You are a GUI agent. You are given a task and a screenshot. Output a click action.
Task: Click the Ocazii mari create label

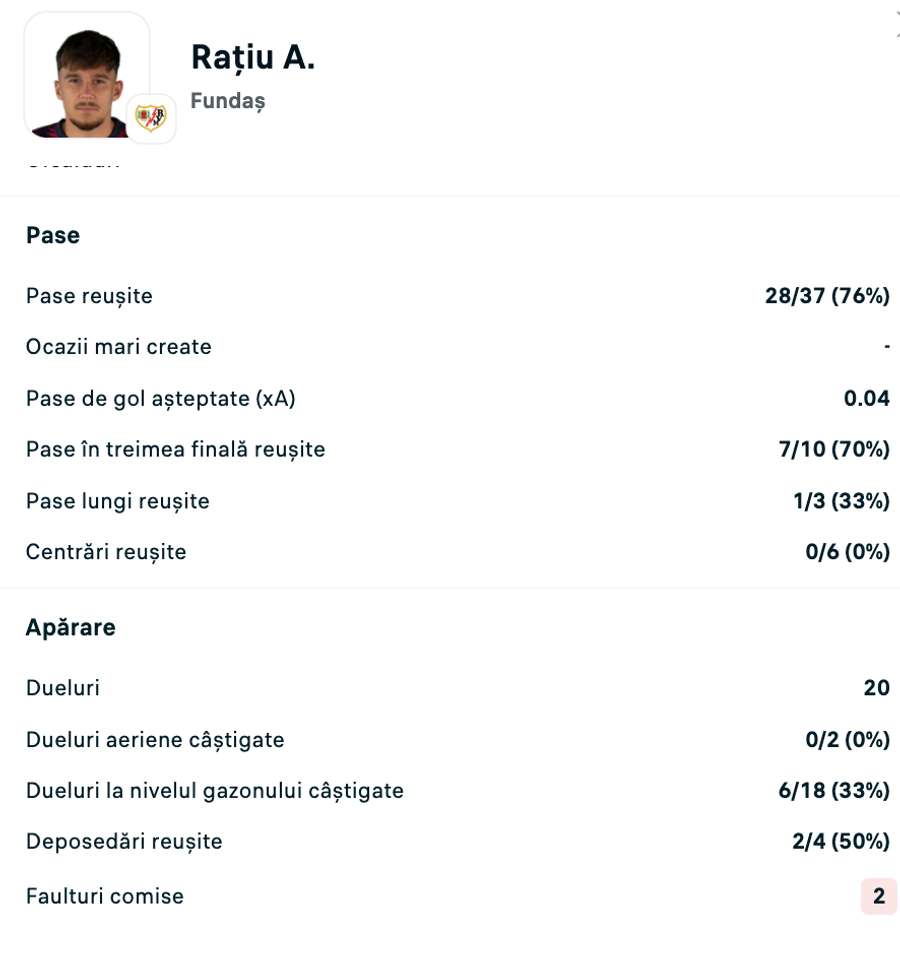pyautogui.click(x=119, y=347)
